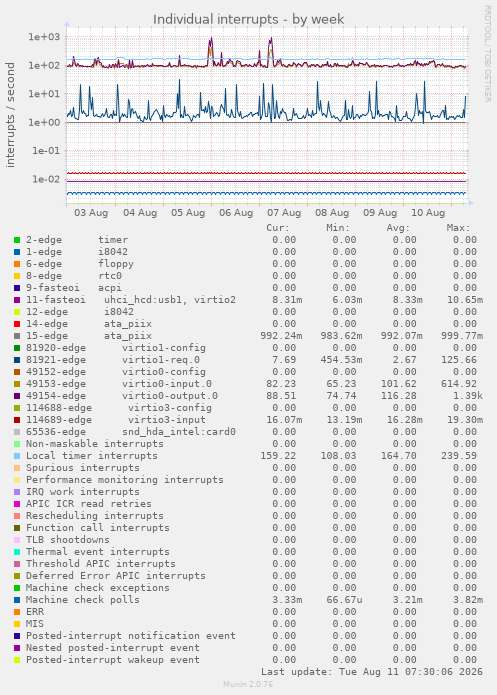
Task: Click the dark red virtio3-input legend swatch
Action: pyautogui.click(x=17, y=420)
